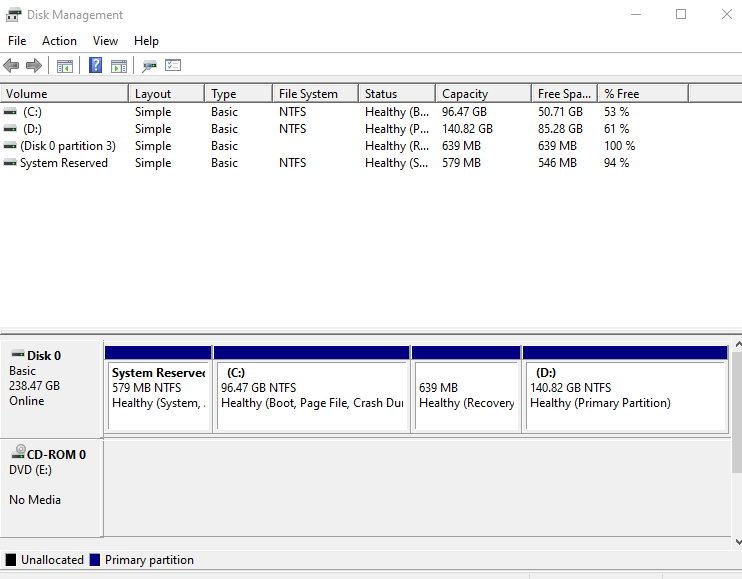742x579 pixels.
Task: Click the 100 % free cell
Action: click(x=619, y=146)
